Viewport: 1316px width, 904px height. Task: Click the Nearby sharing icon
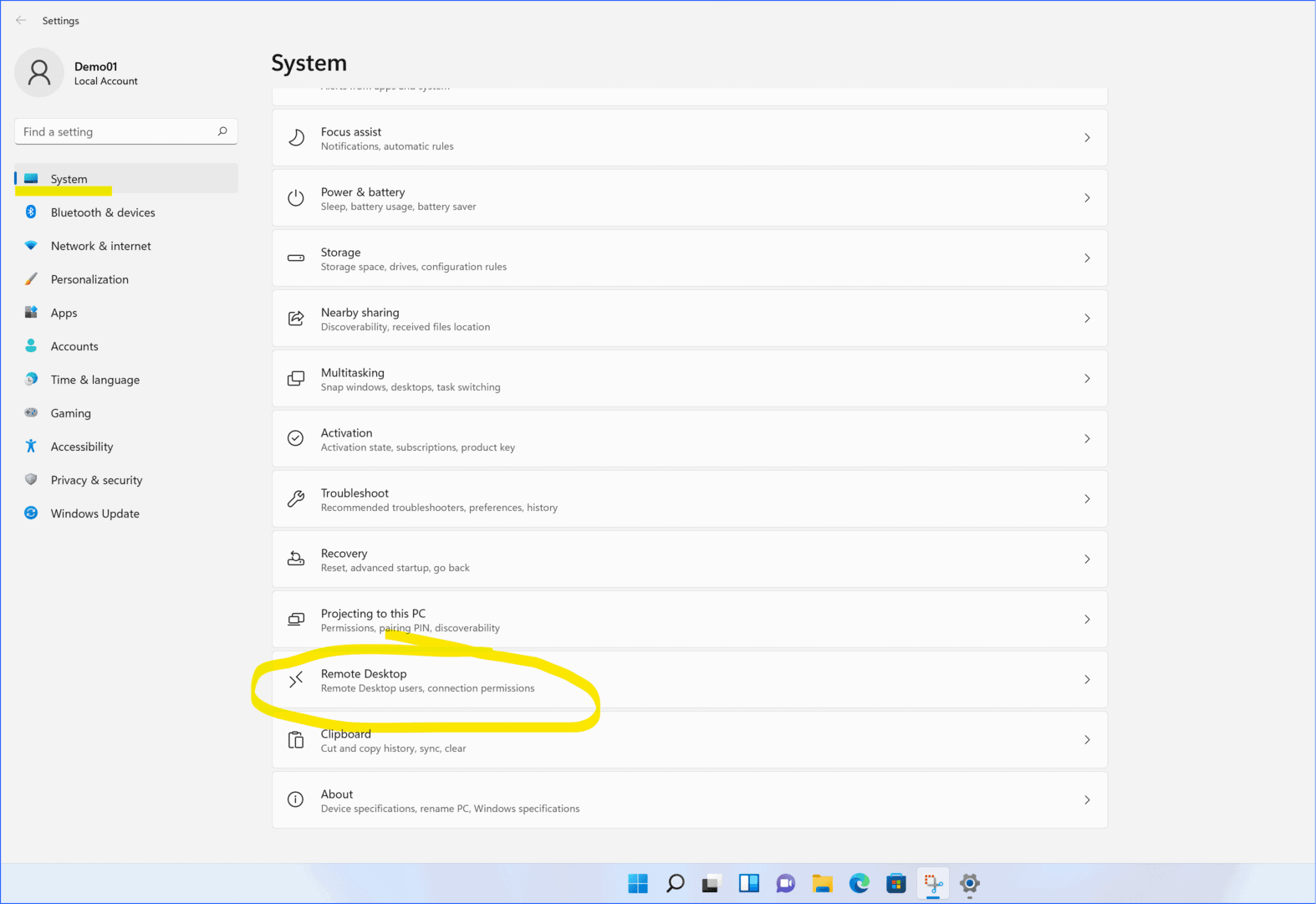click(296, 319)
